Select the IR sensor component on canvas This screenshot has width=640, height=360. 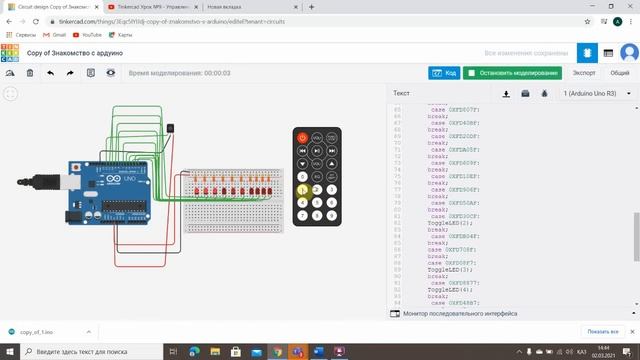point(170,129)
